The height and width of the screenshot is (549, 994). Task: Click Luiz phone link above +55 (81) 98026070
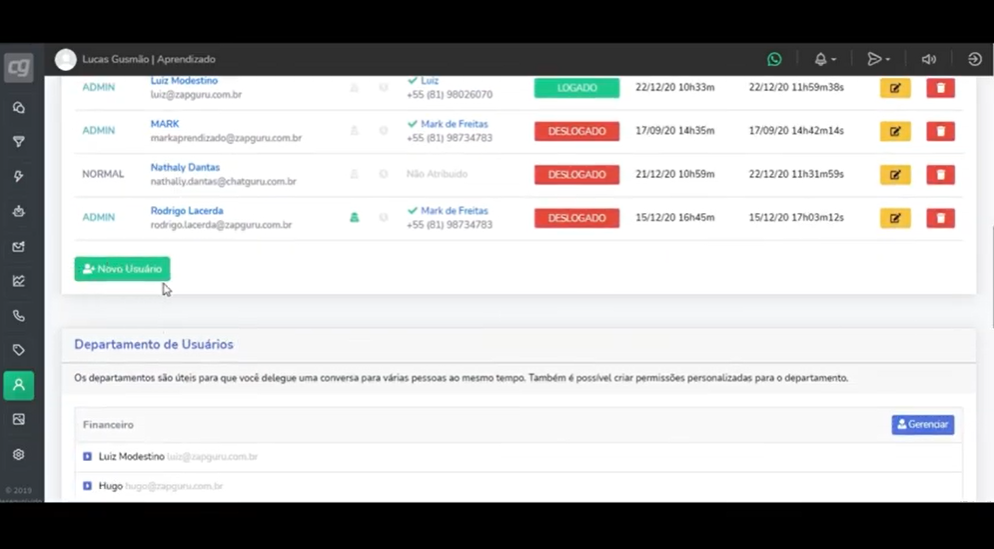pyautogui.click(x=429, y=81)
